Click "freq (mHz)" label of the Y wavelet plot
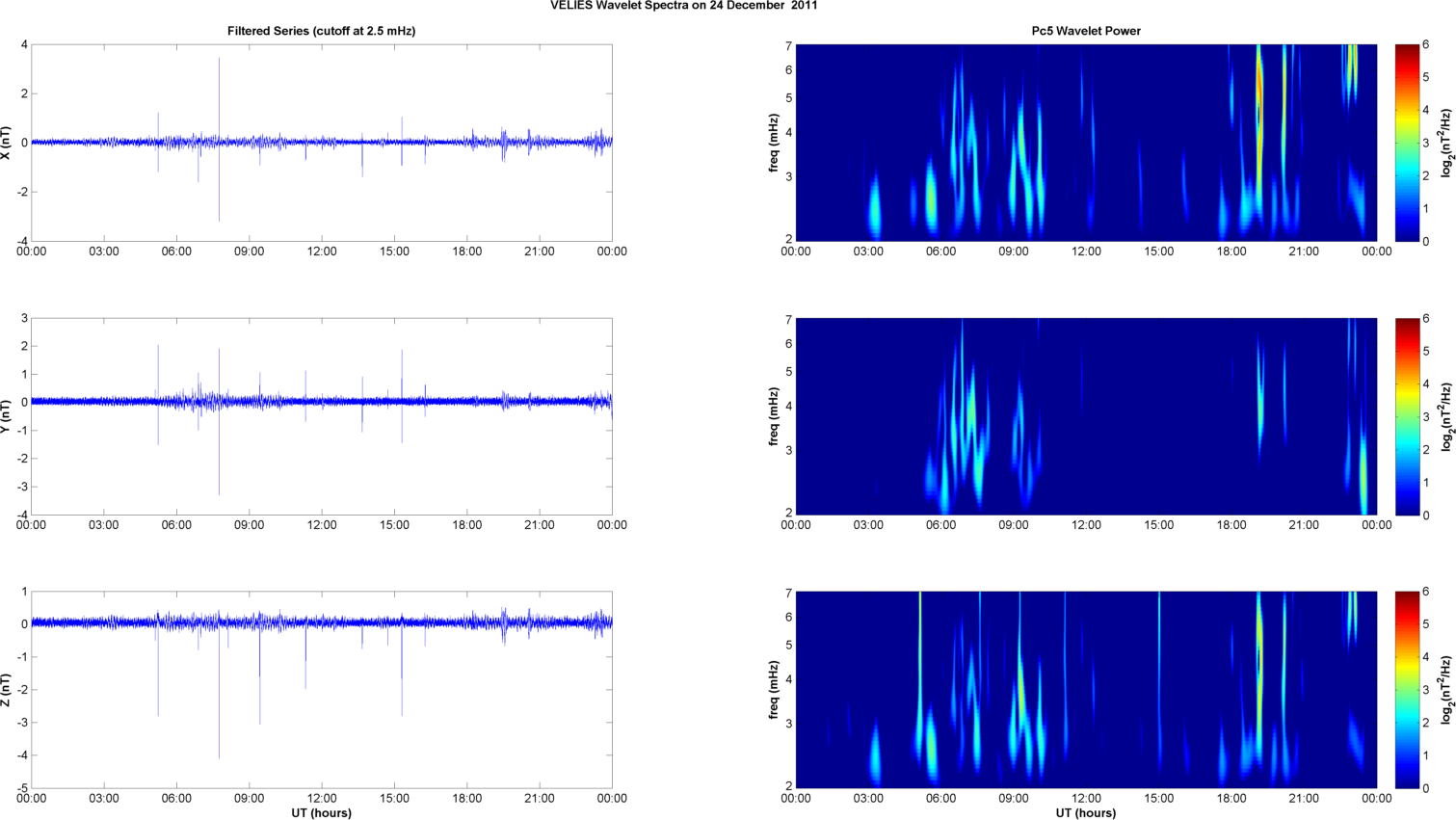This screenshot has width=1456, height=820. click(x=774, y=416)
